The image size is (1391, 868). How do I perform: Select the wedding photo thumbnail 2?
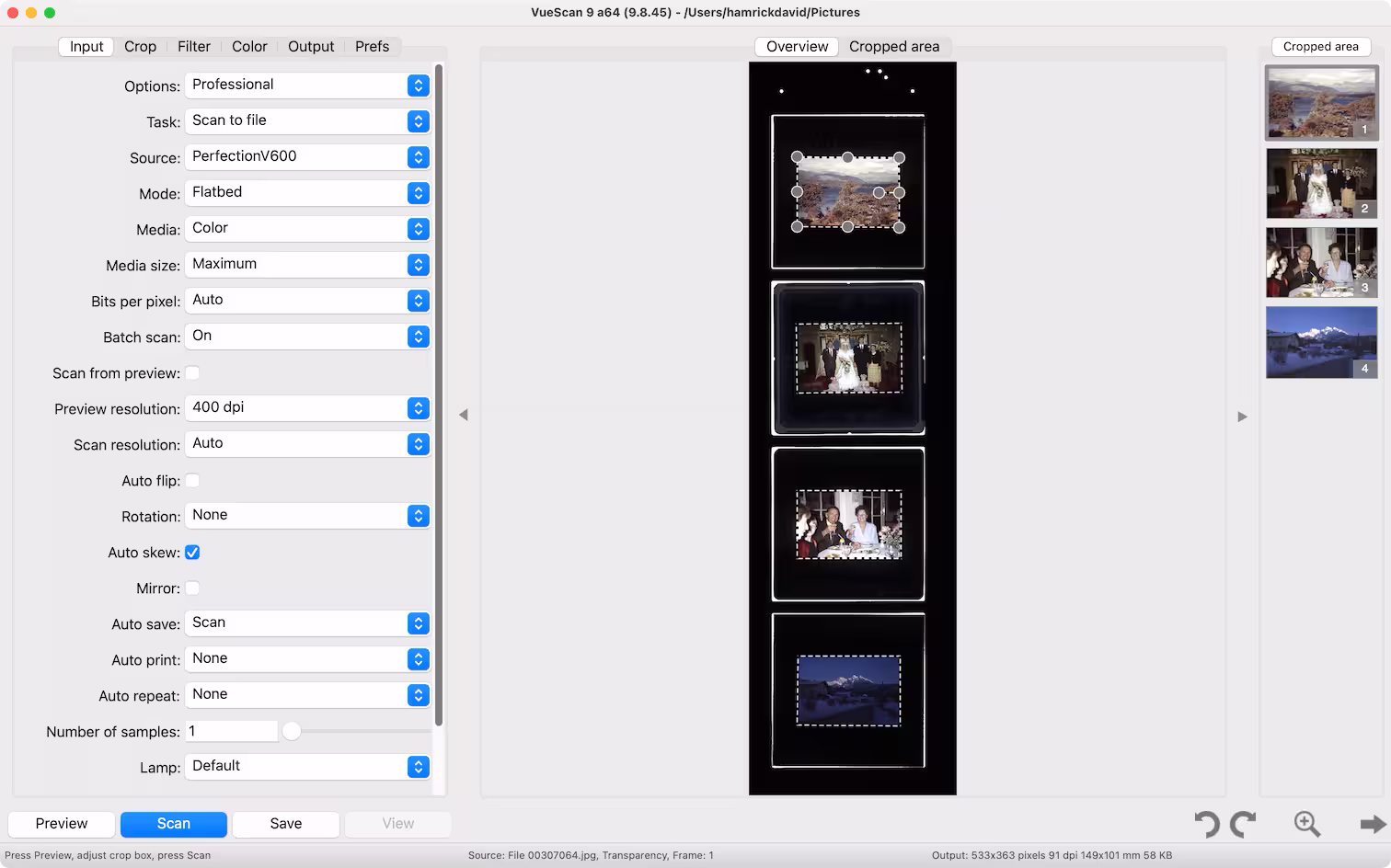click(1321, 183)
